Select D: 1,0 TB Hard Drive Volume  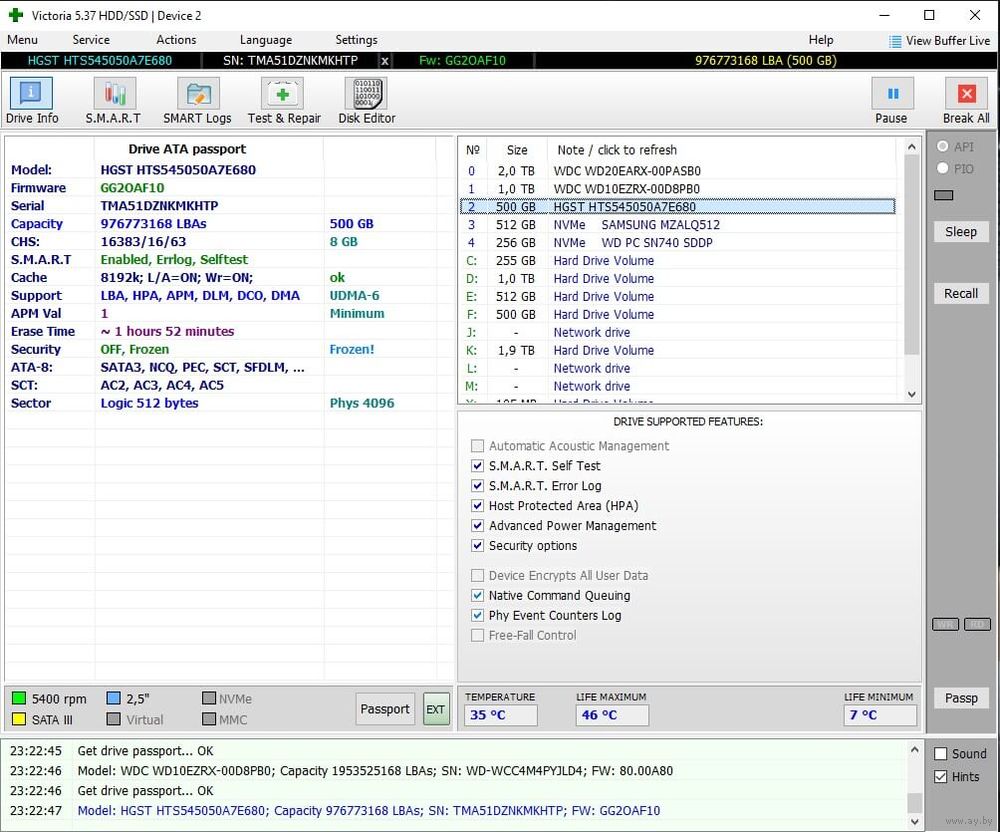677,278
